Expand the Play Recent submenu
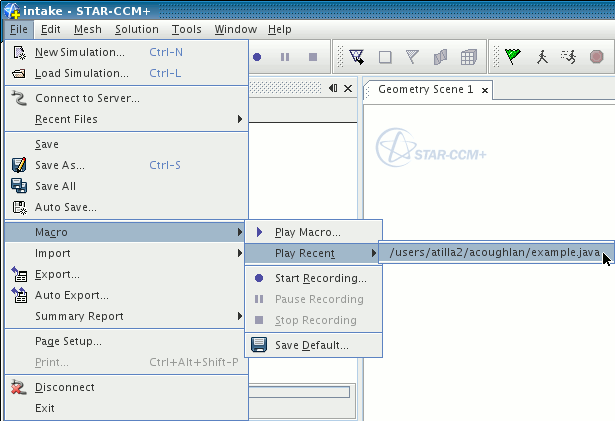Image resolution: width=615 pixels, height=421 pixels. pos(313,253)
